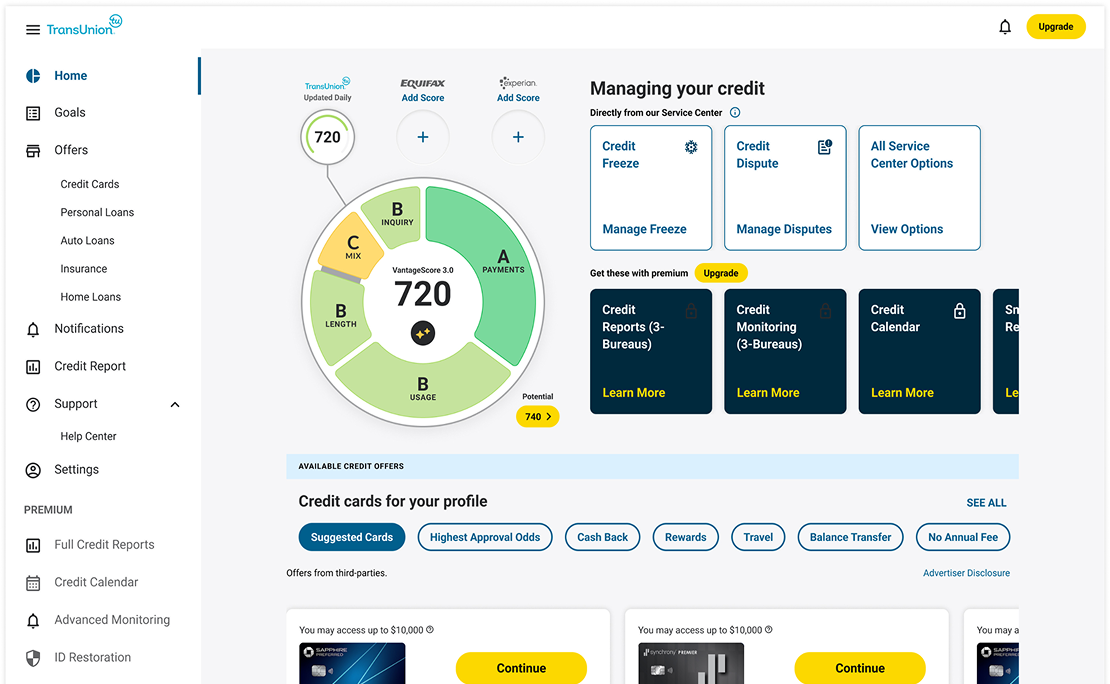Open the Potential 740 score pill
1110x684 pixels.
click(x=537, y=416)
